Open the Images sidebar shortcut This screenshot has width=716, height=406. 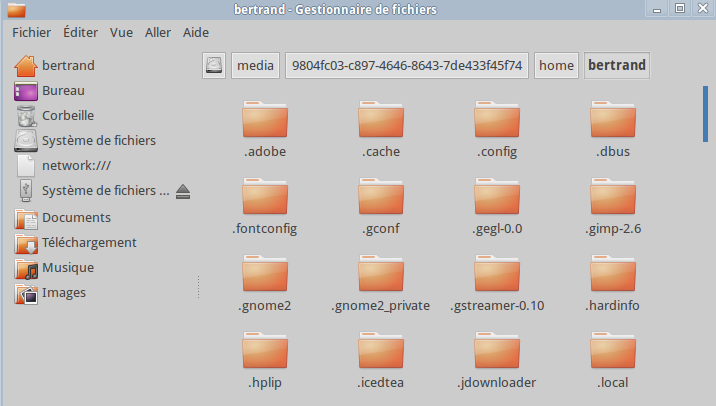63,293
